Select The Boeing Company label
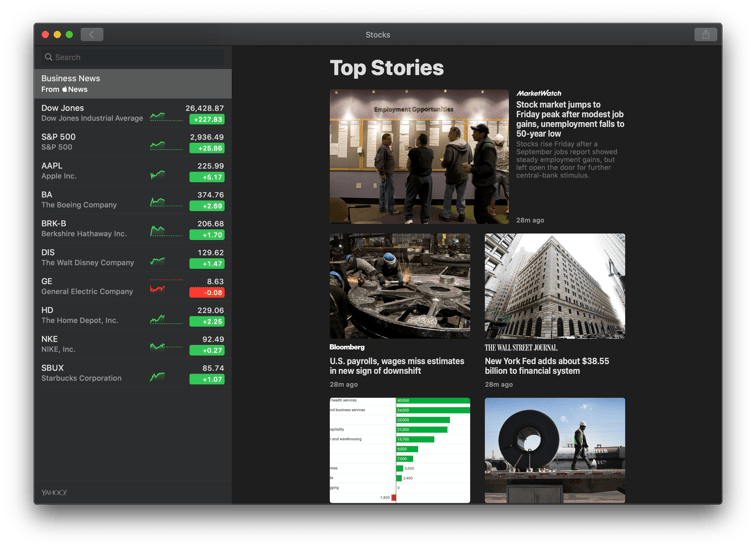The width and height of the screenshot is (756, 549). click(x=79, y=205)
